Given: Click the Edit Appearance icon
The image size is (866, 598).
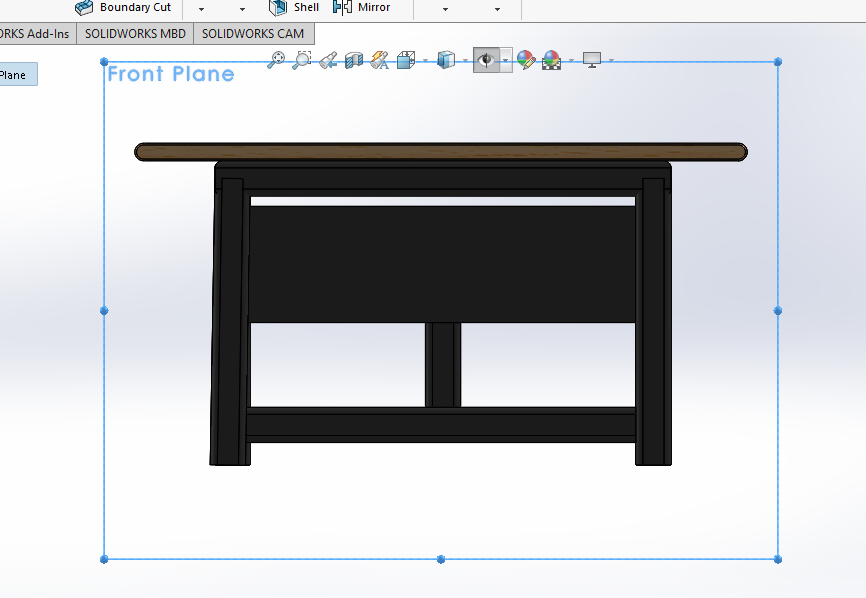Looking at the screenshot, I should pyautogui.click(x=526, y=60).
